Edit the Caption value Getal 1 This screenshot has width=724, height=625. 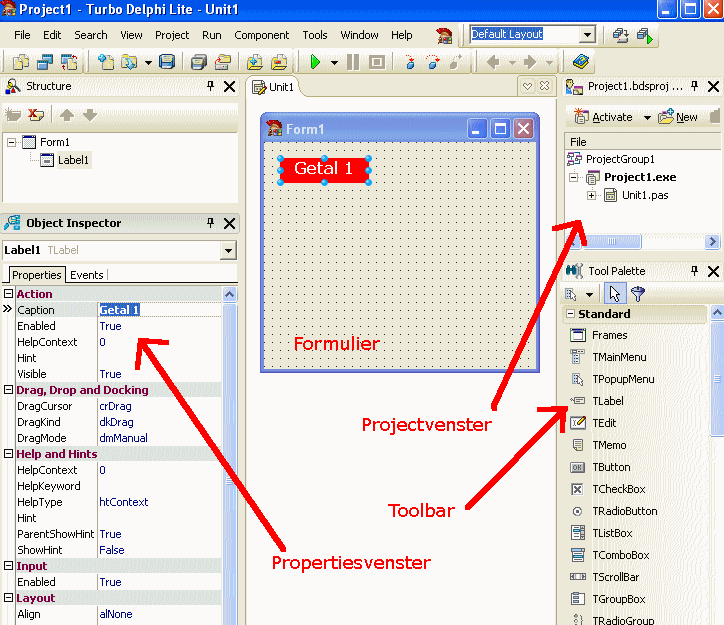(x=160, y=310)
